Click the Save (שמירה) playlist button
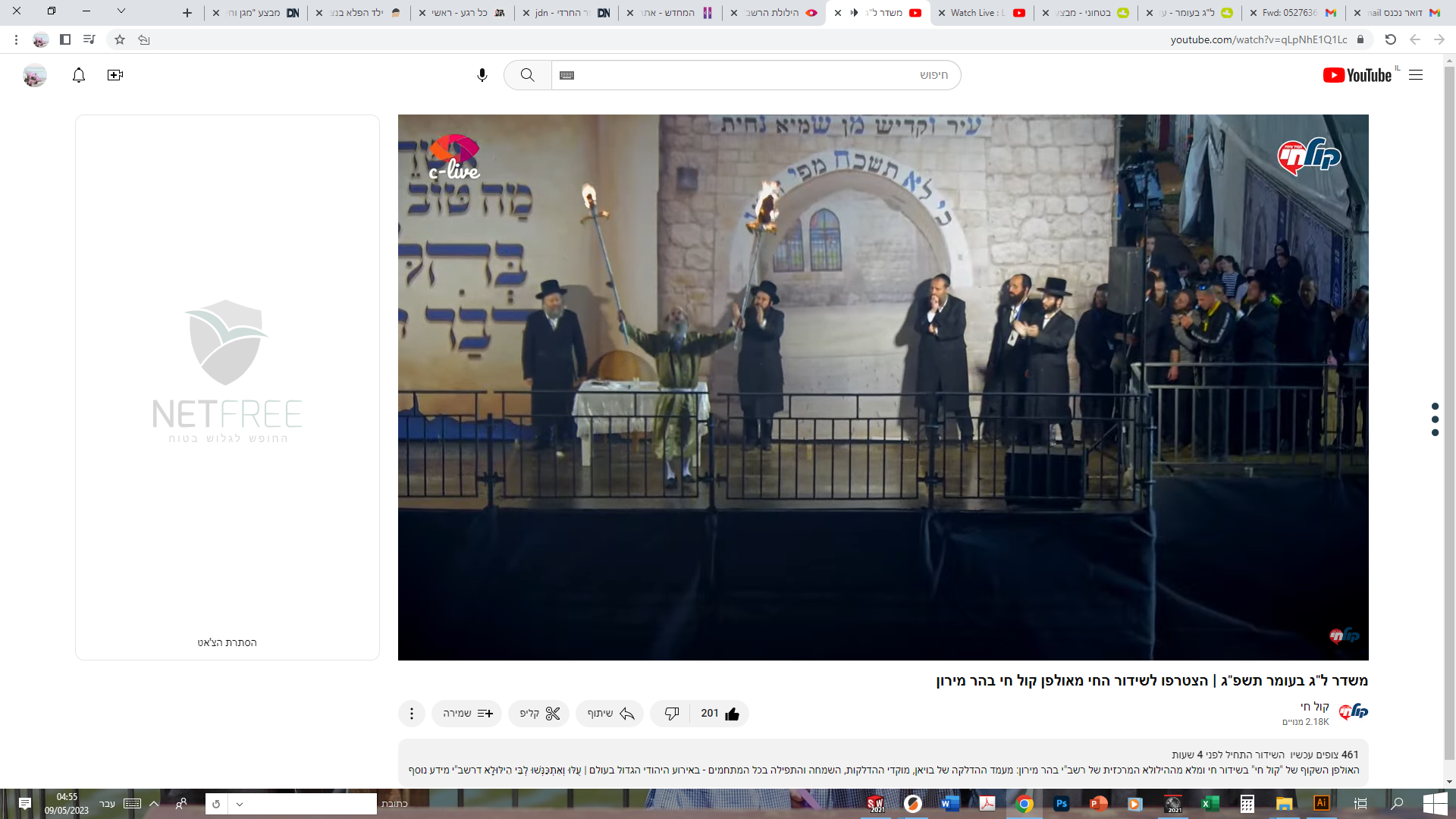The width and height of the screenshot is (1456, 819). [467, 714]
